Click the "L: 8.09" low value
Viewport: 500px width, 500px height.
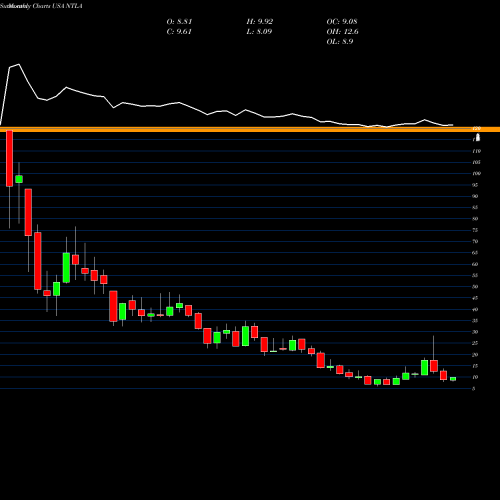pyautogui.click(x=259, y=32)
